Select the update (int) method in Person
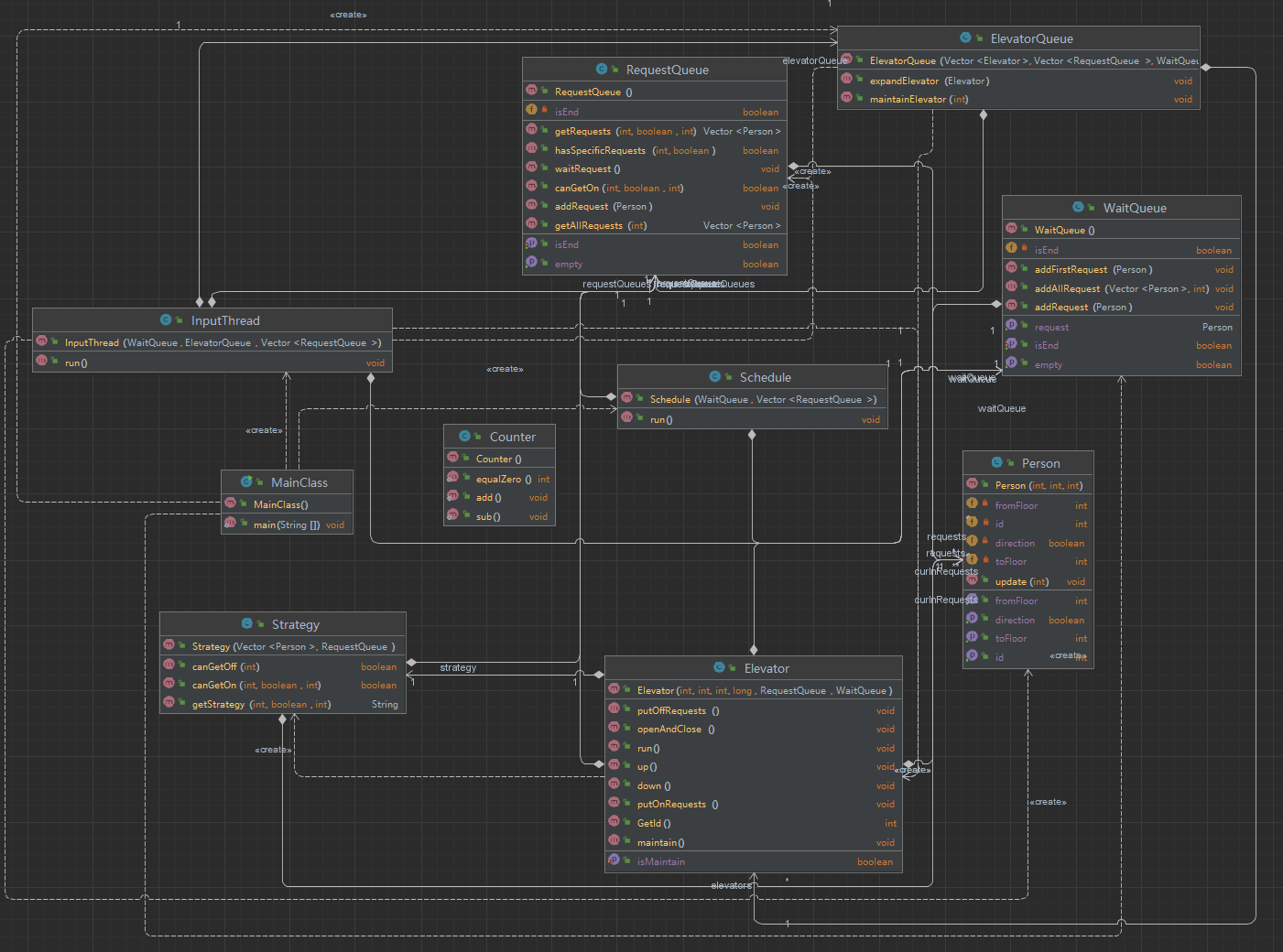This screenshot has width=1283, height=952. 1028,581
